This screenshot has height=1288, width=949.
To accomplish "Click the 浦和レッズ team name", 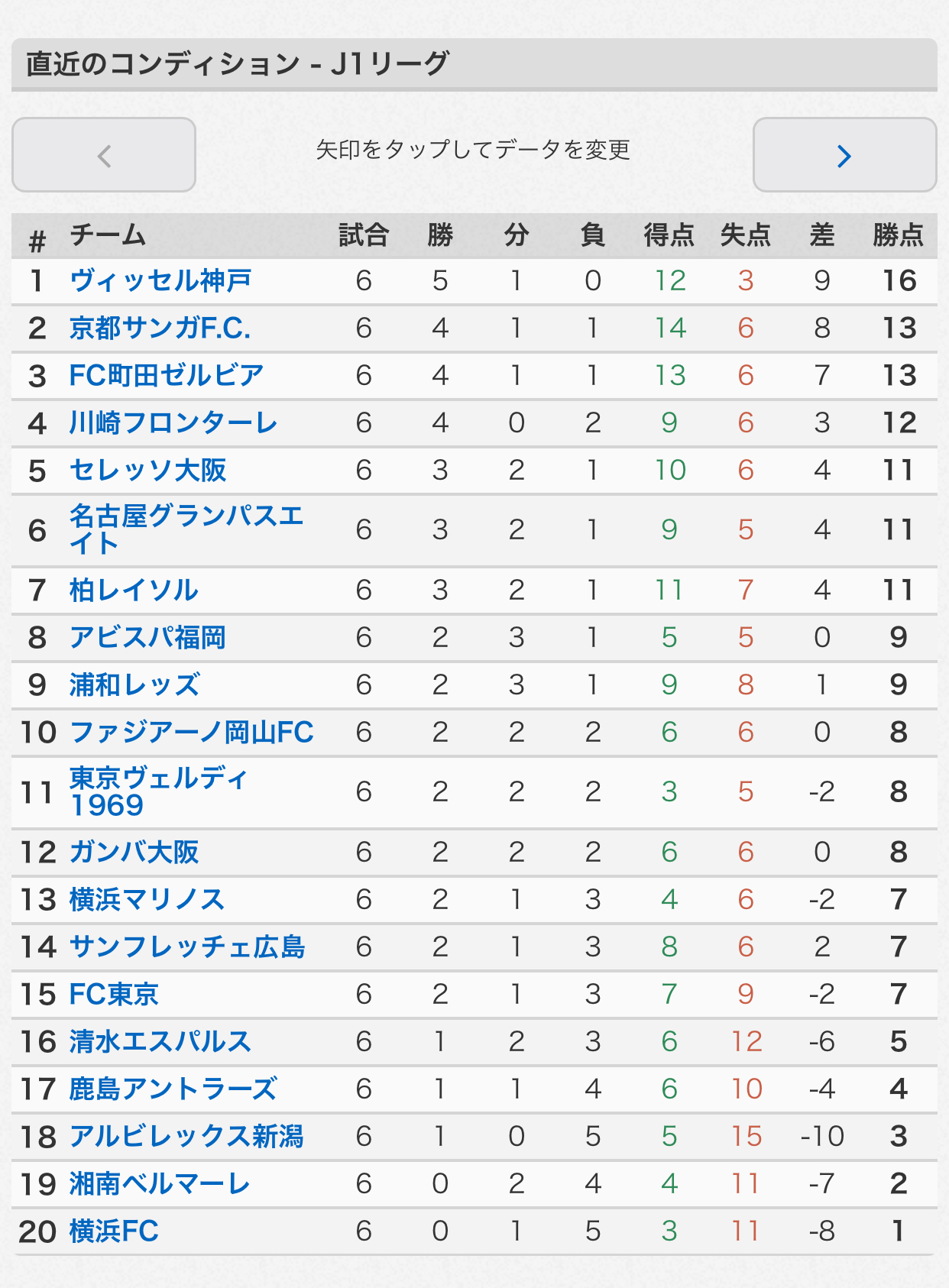I will (x=134, y=685).
